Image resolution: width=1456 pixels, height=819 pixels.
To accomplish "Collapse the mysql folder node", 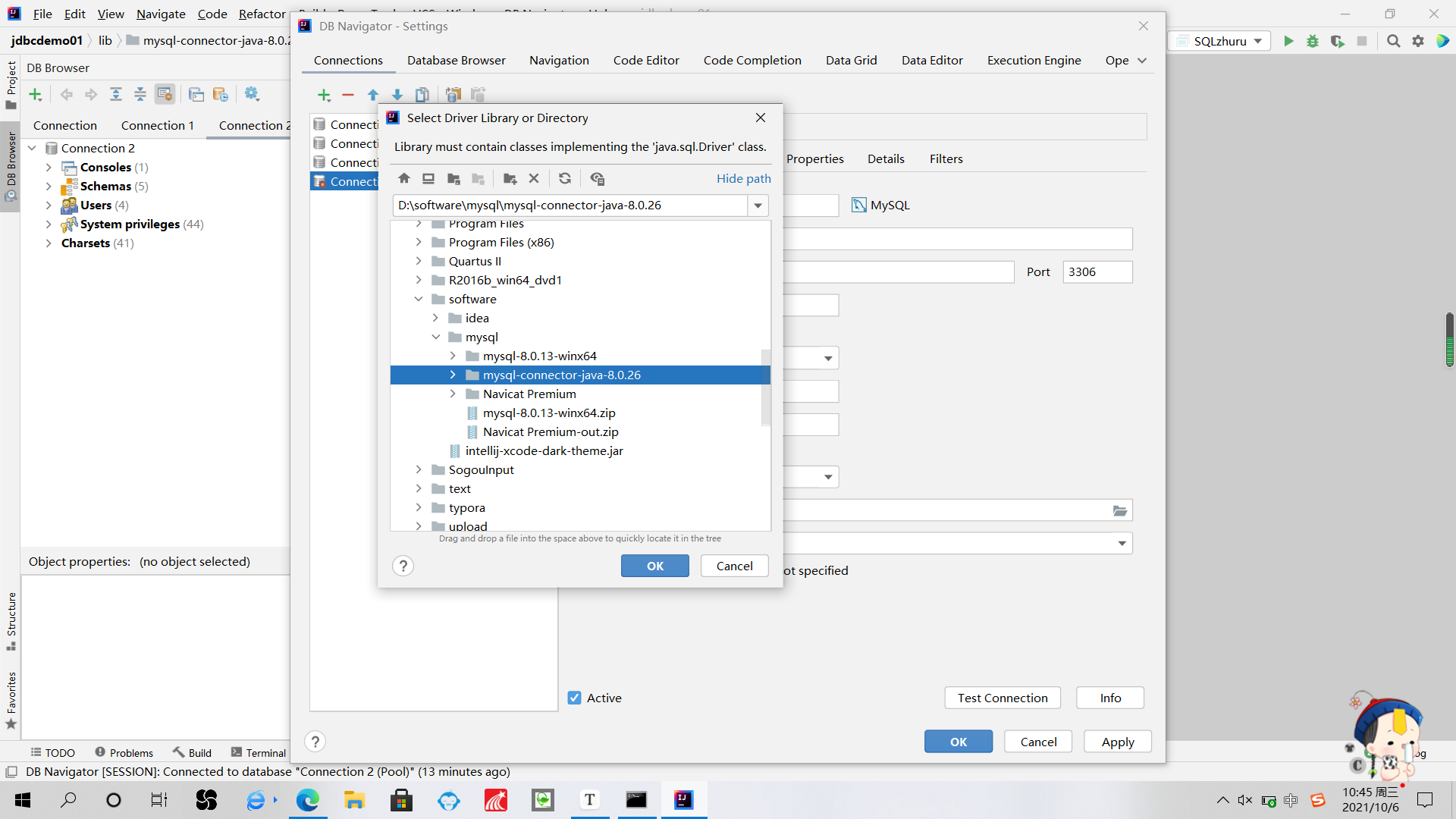I will pos(436,337).
